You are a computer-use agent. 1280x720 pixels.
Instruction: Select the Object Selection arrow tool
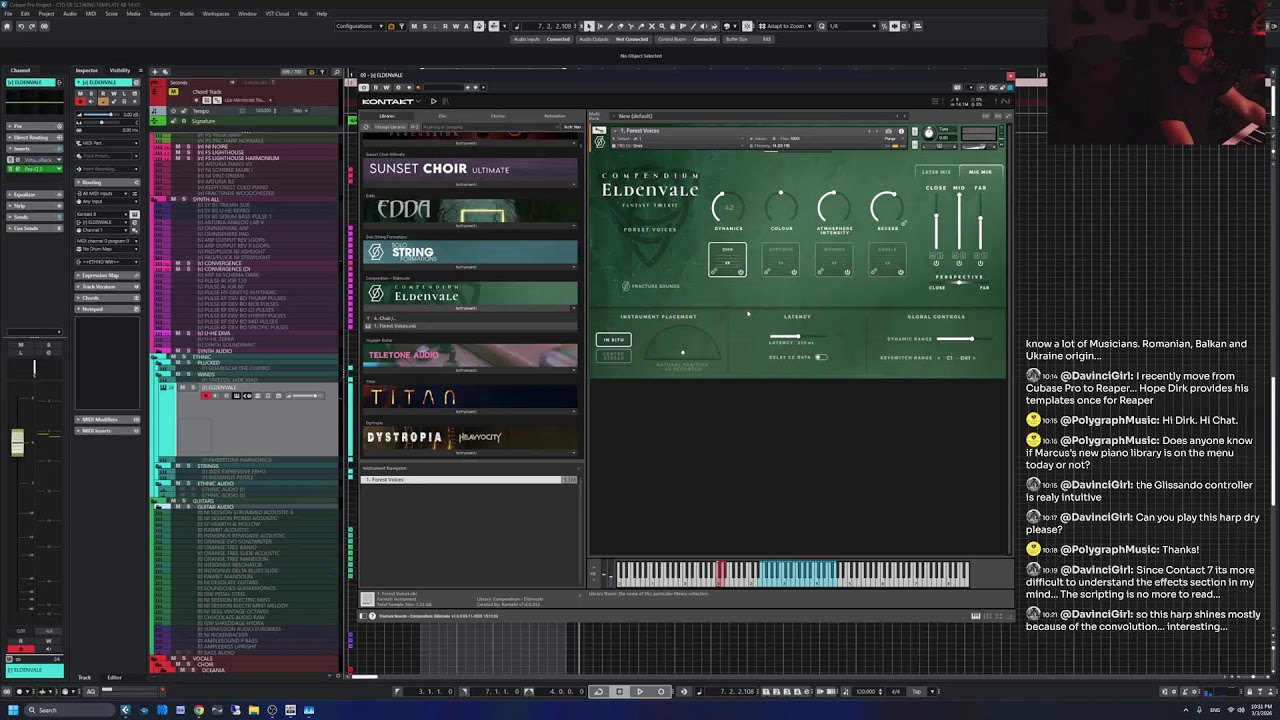tap(589, 26)
